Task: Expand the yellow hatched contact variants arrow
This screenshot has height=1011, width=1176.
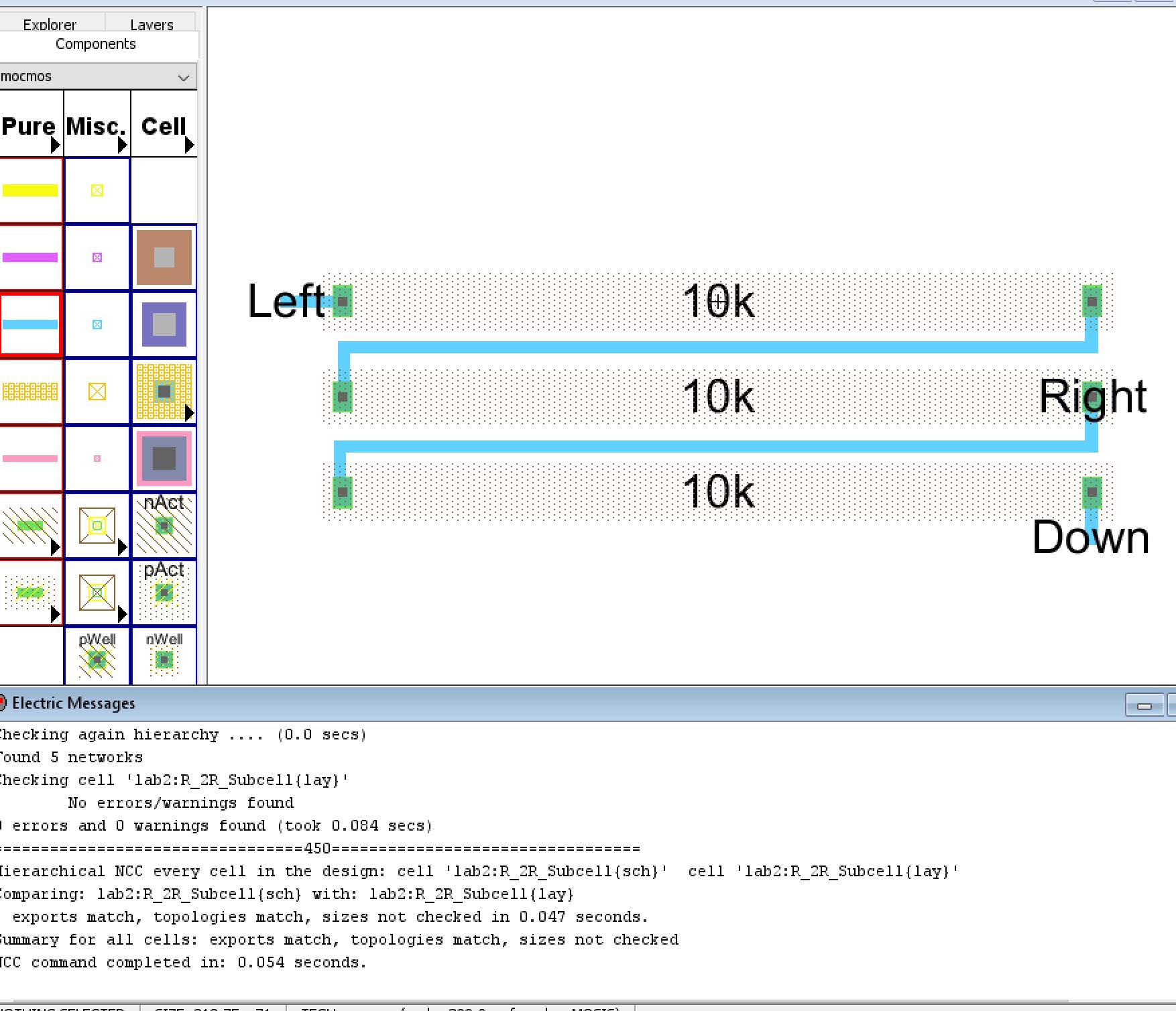Action: tap(189, 414)
